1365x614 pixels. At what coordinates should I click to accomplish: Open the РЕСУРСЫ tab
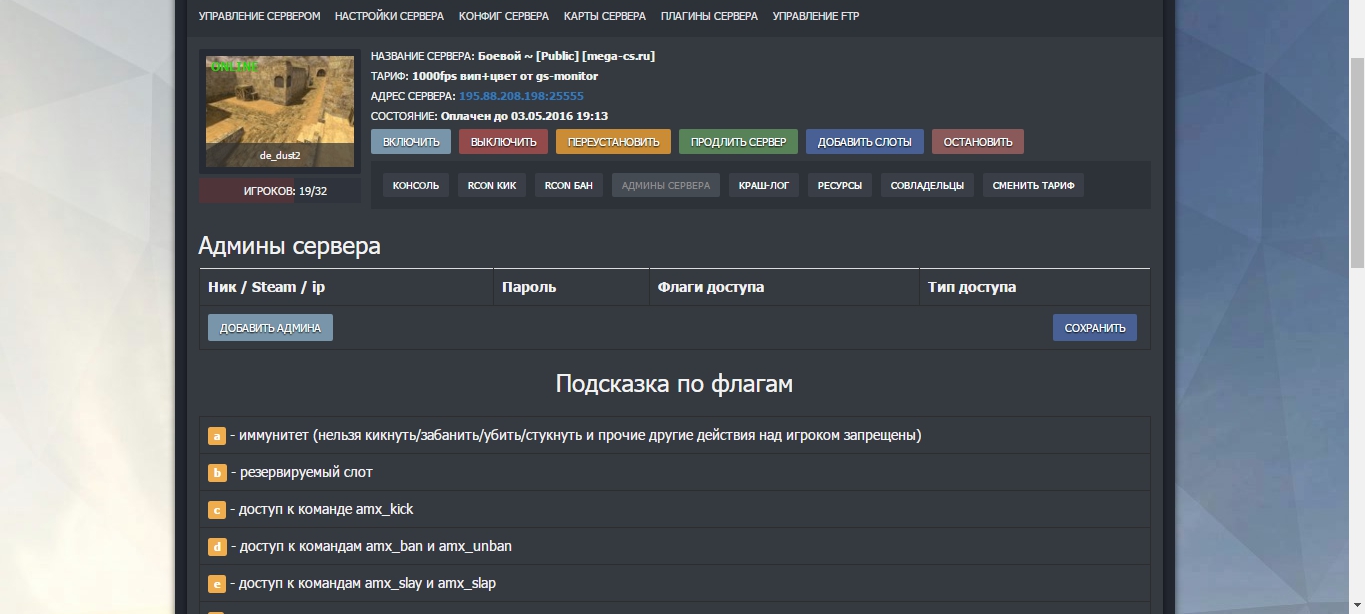[840, 185]
